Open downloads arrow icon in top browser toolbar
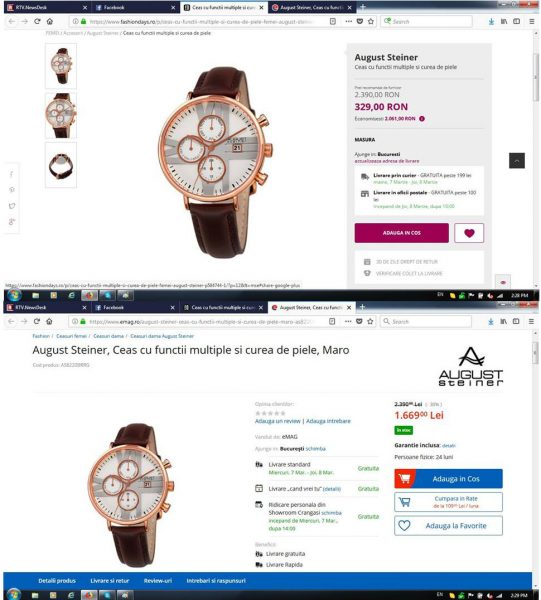The width and height of the screenshot is (541, 600). click(x=491, y=21)
